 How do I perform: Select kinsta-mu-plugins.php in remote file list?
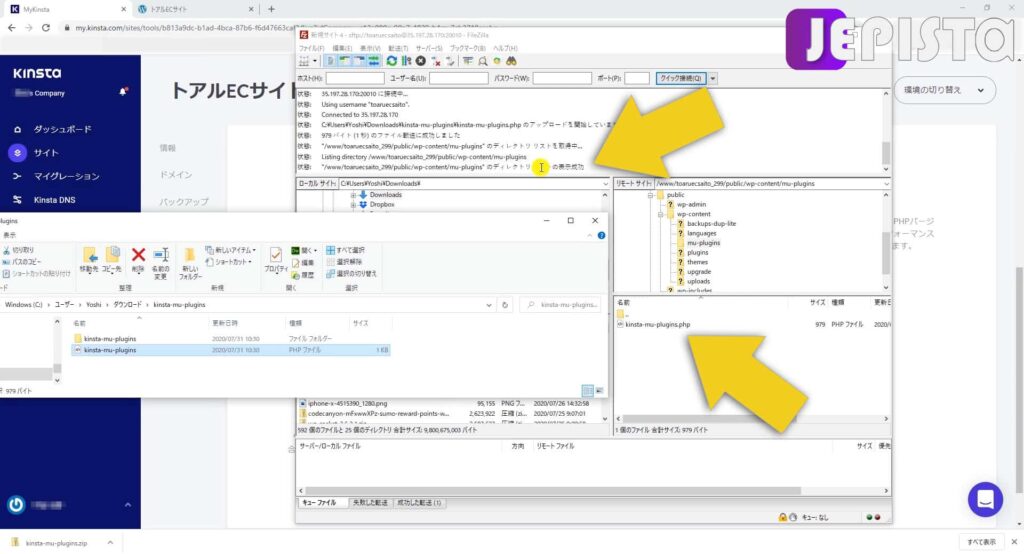pyautogui.click(x=657, y=325)
